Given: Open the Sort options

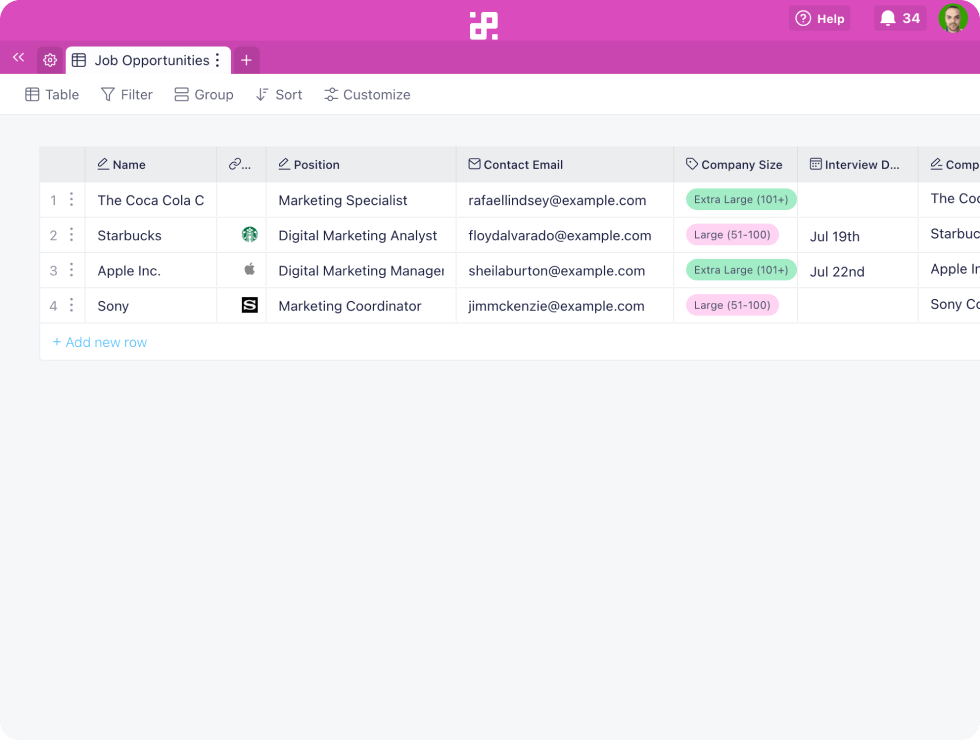Looking at the screenshot, I should 279,94.
